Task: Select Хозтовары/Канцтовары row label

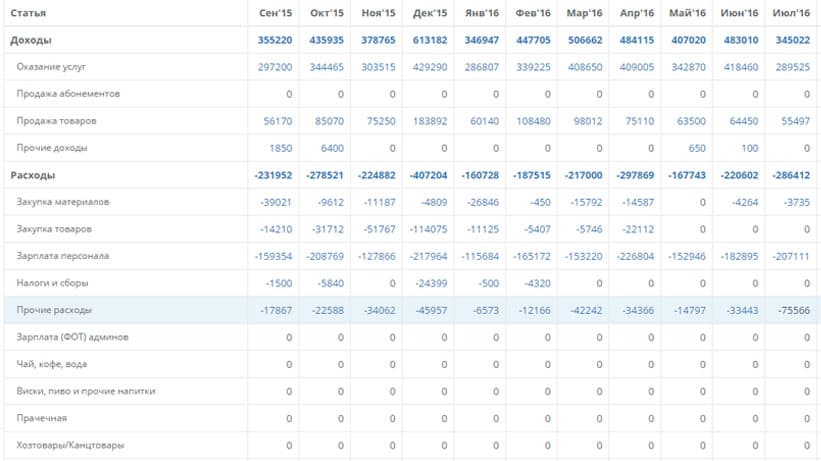Action: click(x=70, y=445)
